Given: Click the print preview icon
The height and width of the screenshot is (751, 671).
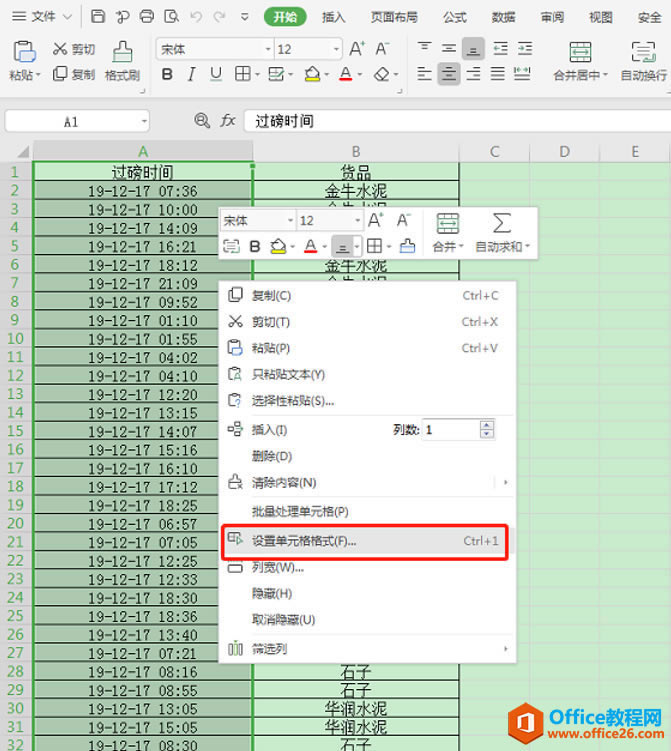Looking at the screenshot, I should click(x=171, y=17).
